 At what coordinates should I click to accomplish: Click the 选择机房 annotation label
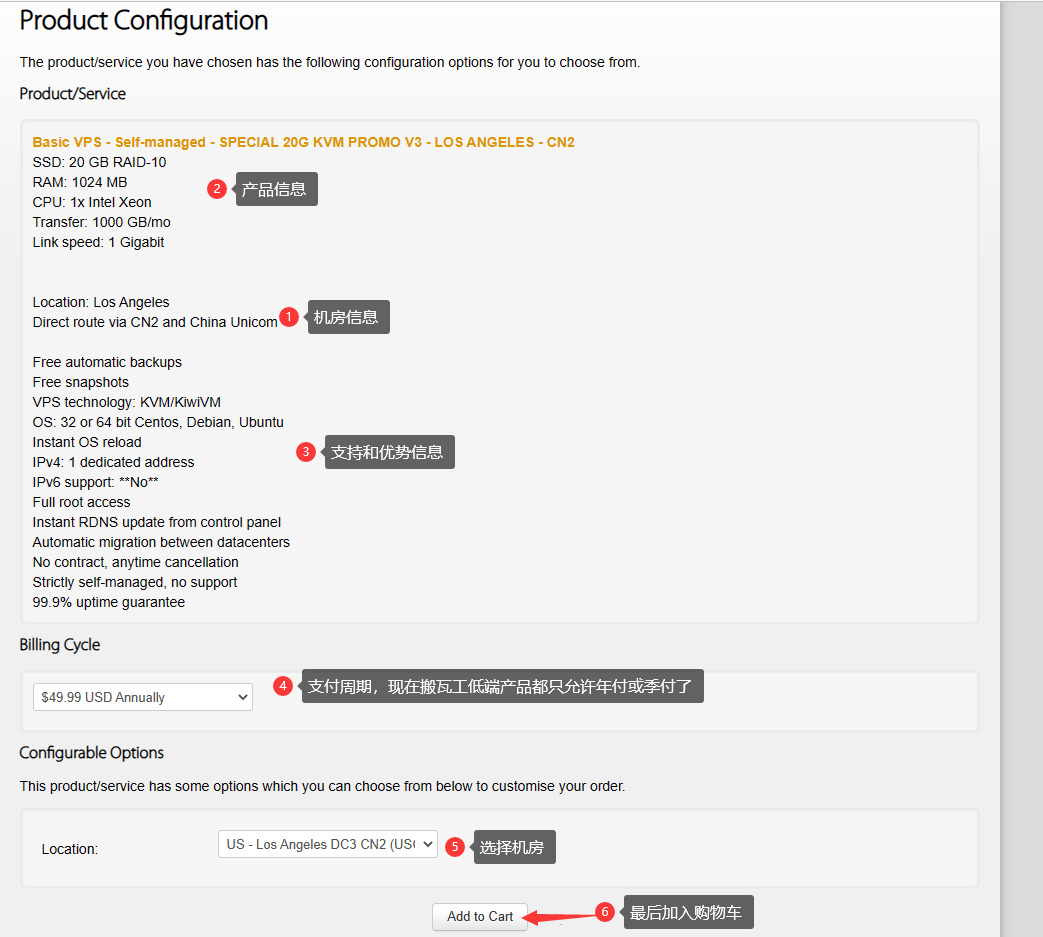[513, 847]
